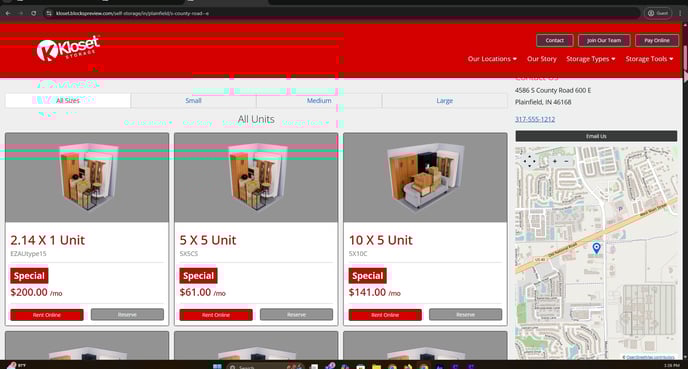Open the Our Story page
Image resolution: width=688 pixels, height=369 pixels.
(541, 59)
